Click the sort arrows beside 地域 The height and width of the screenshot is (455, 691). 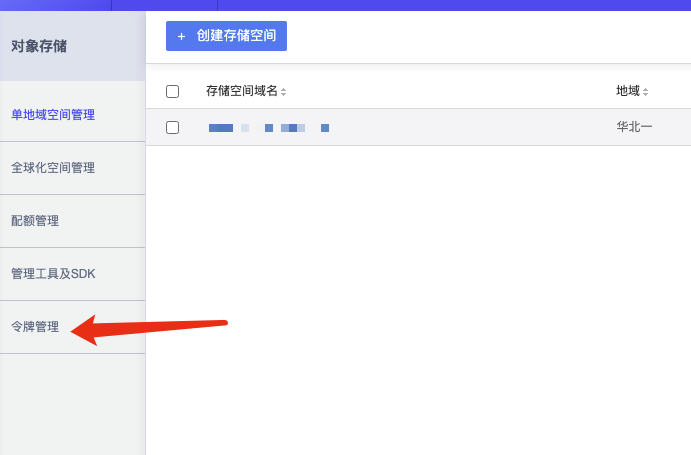[x=646, y=92]
